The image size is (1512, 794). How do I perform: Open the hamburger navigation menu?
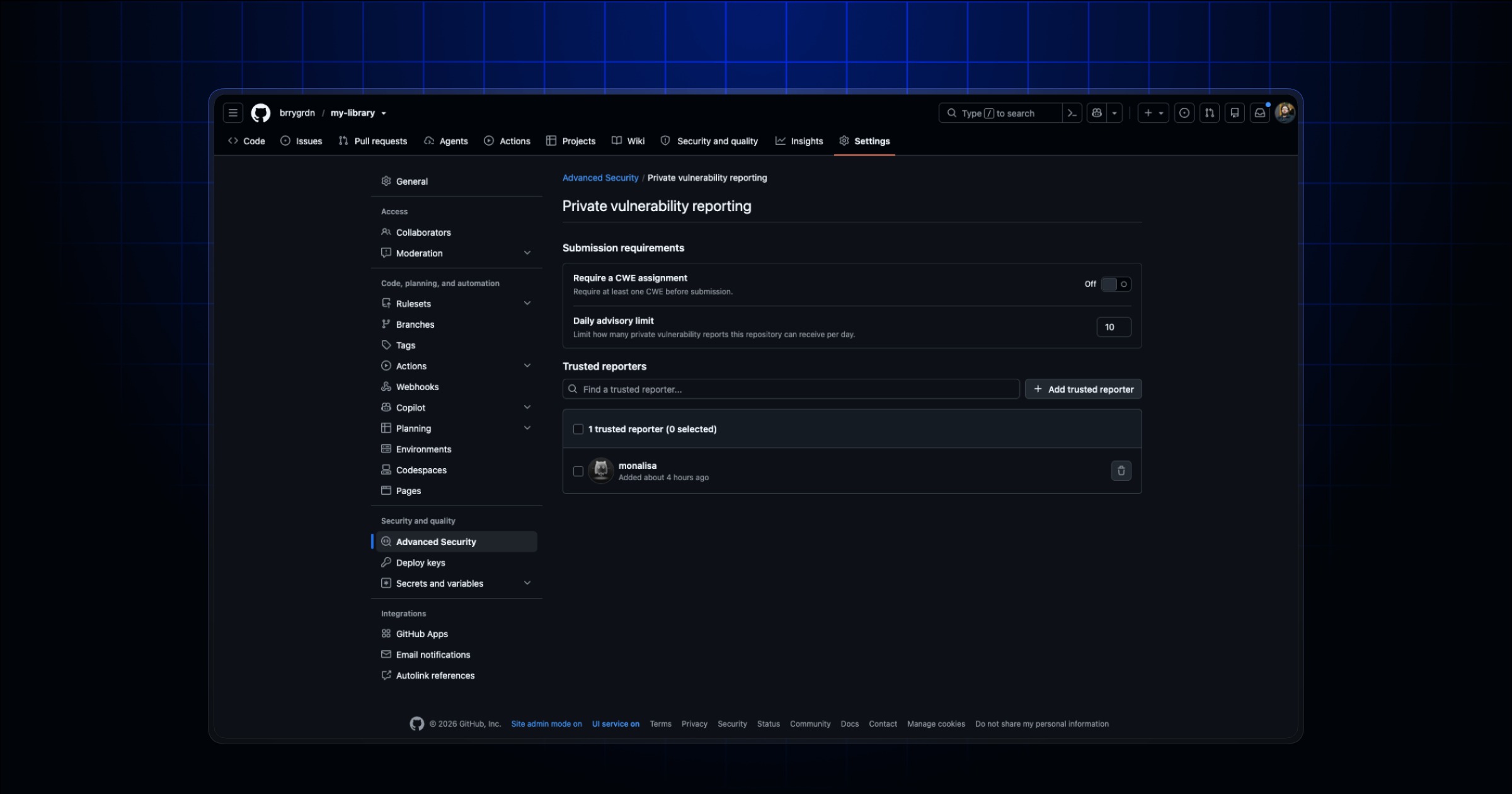pos(232,113)
